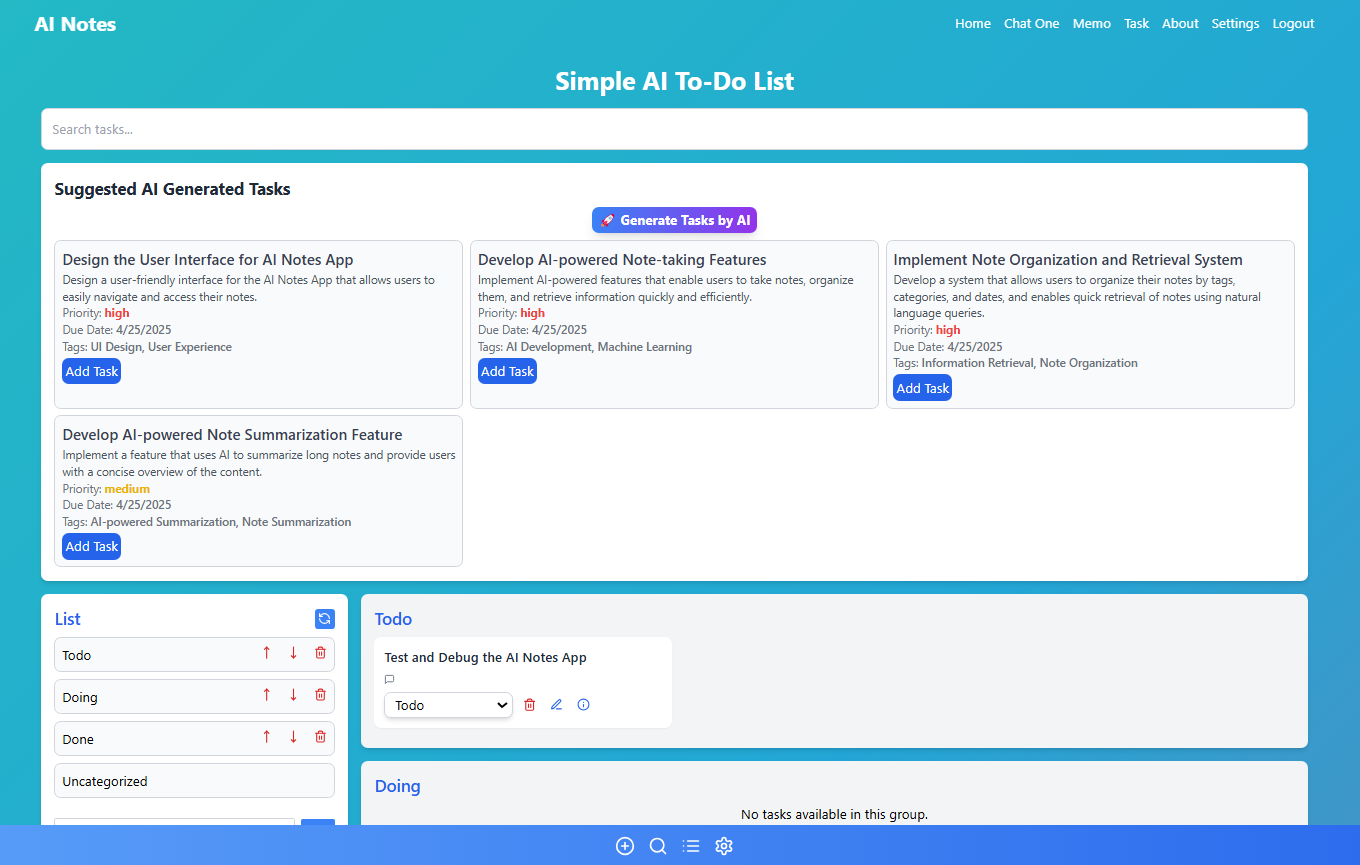1360x865 pixels.
Task: Click the Search tasks input field
Action: (x=674, y=129)
